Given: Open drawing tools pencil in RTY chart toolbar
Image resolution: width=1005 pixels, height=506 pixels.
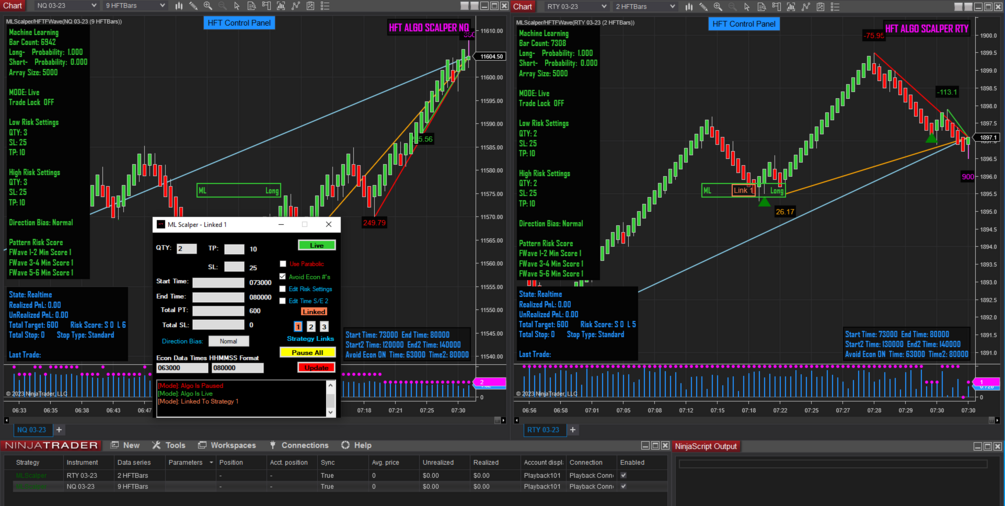Looking at the screenshot, I should (x=703, y=6).
